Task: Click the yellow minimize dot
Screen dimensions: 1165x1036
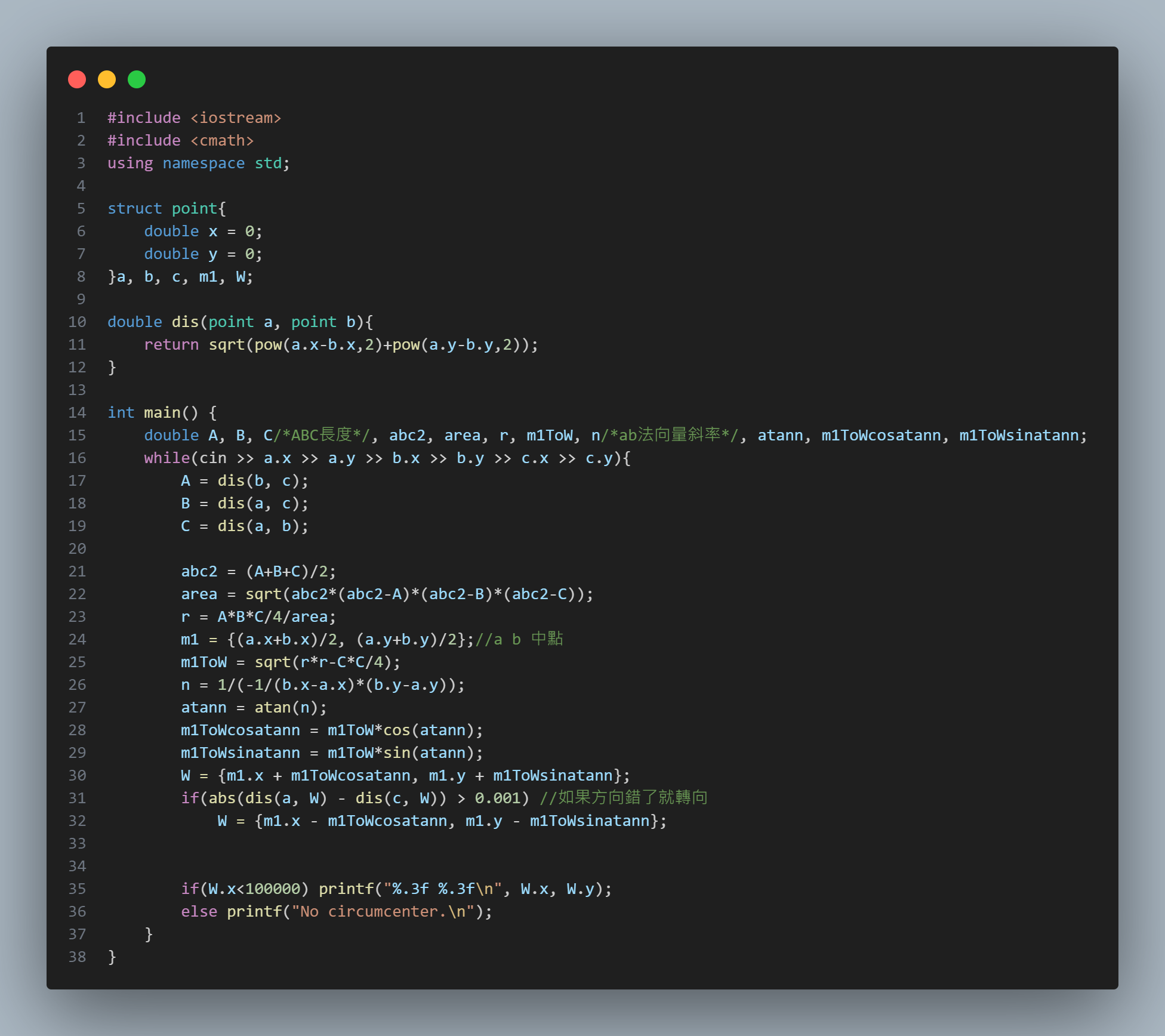Action: (x=107, y=79)
